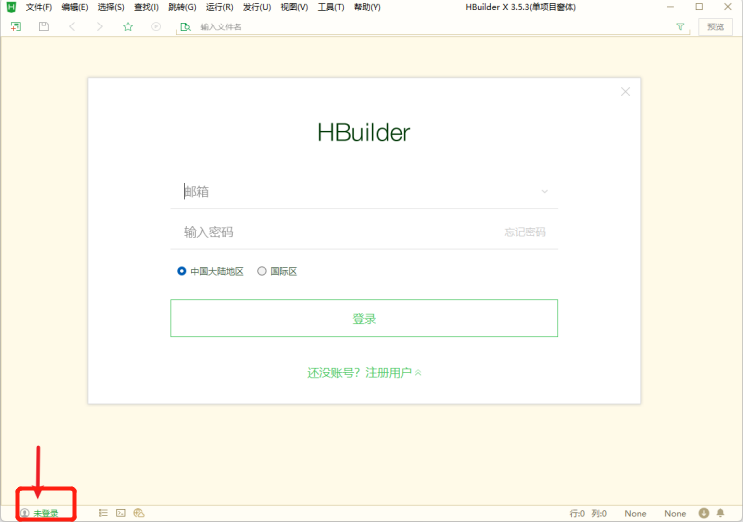Click the new file toolbar icon

(x=16, y=27)
